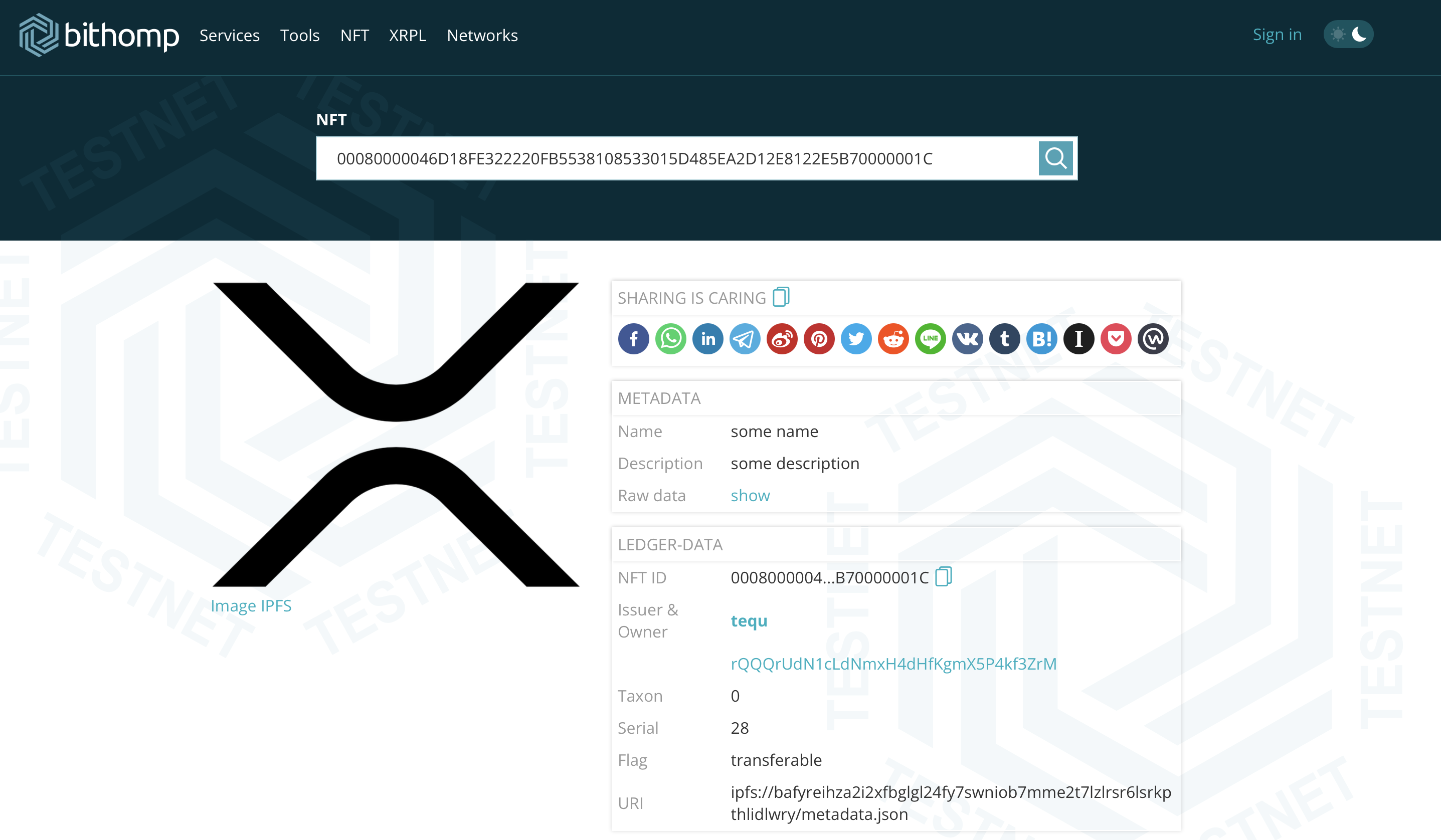Share on VK
The width and height of the screenshot is (1441, 840).
[968, 339]
